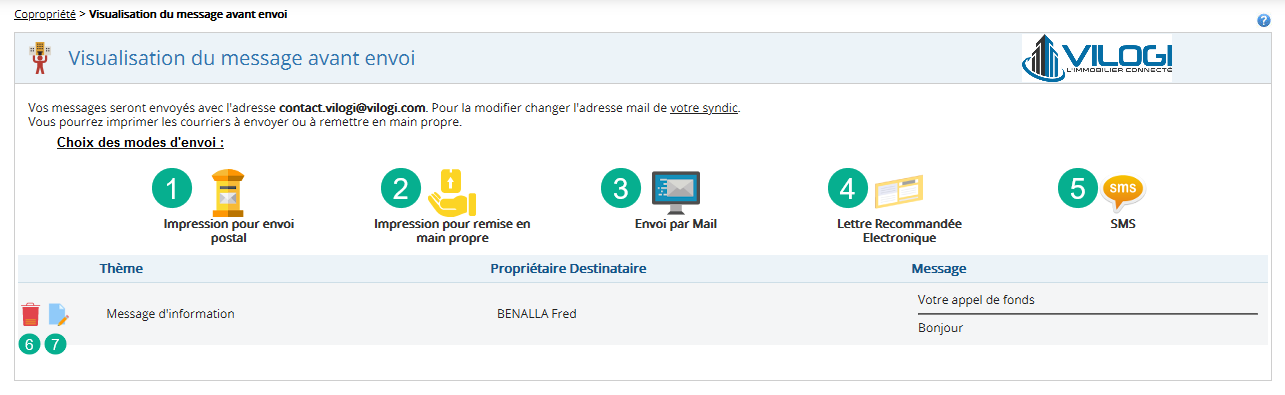Click the copropriété mascot icon in the header

[41, 58]
